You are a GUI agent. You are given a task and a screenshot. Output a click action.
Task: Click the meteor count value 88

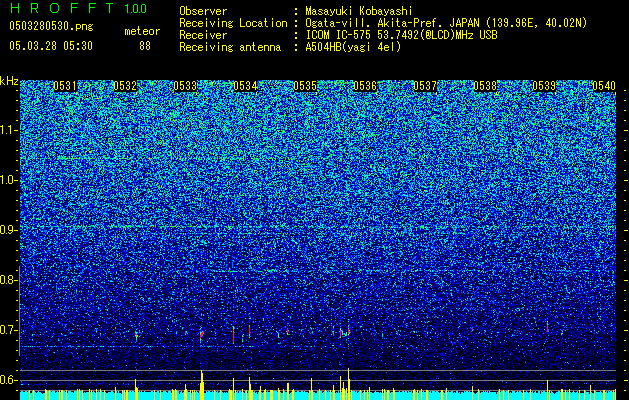[x=145, y=46]
